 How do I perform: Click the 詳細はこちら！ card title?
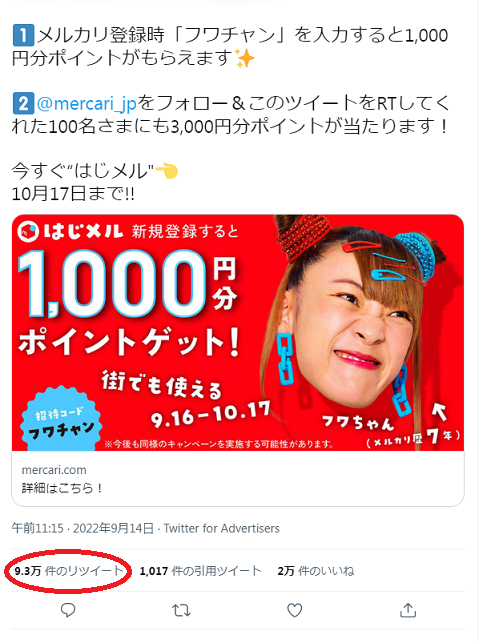(62, 488)
